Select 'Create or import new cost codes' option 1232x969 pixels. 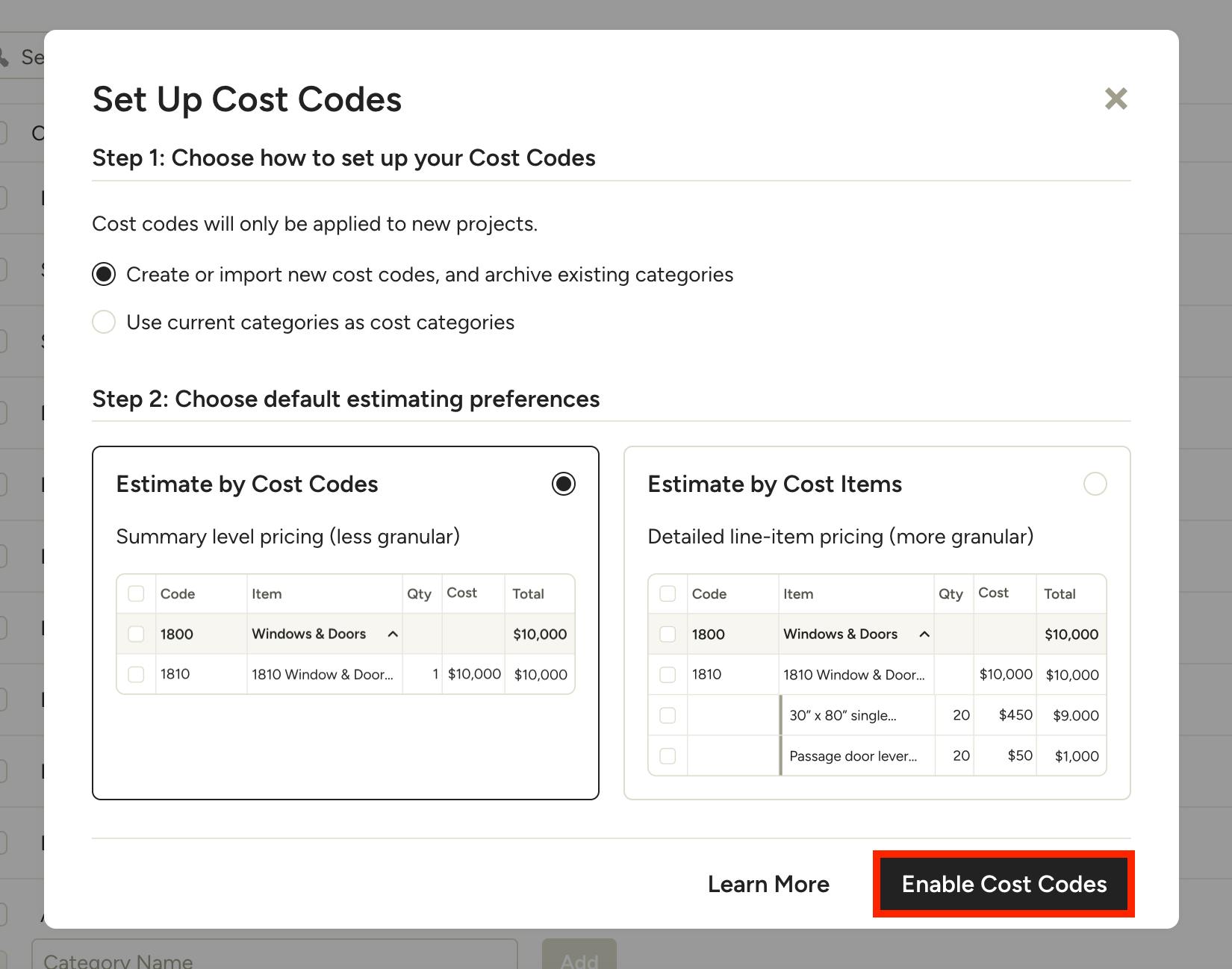click(x=104, y=275)
